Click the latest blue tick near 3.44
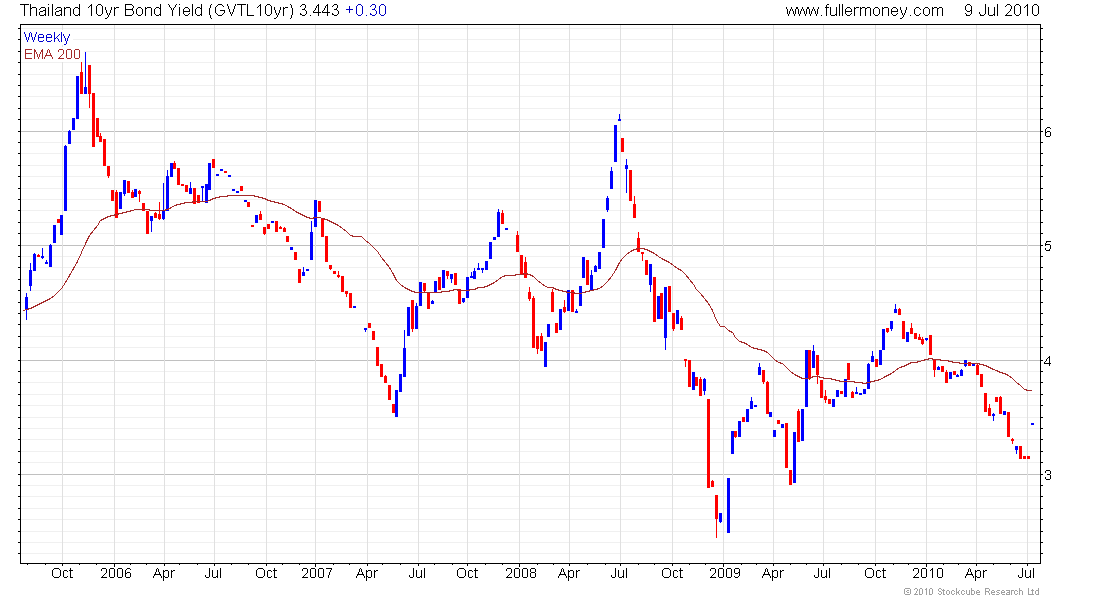Image resolution: width=1100 pixels, height=600 pixels. point(1033,424)
